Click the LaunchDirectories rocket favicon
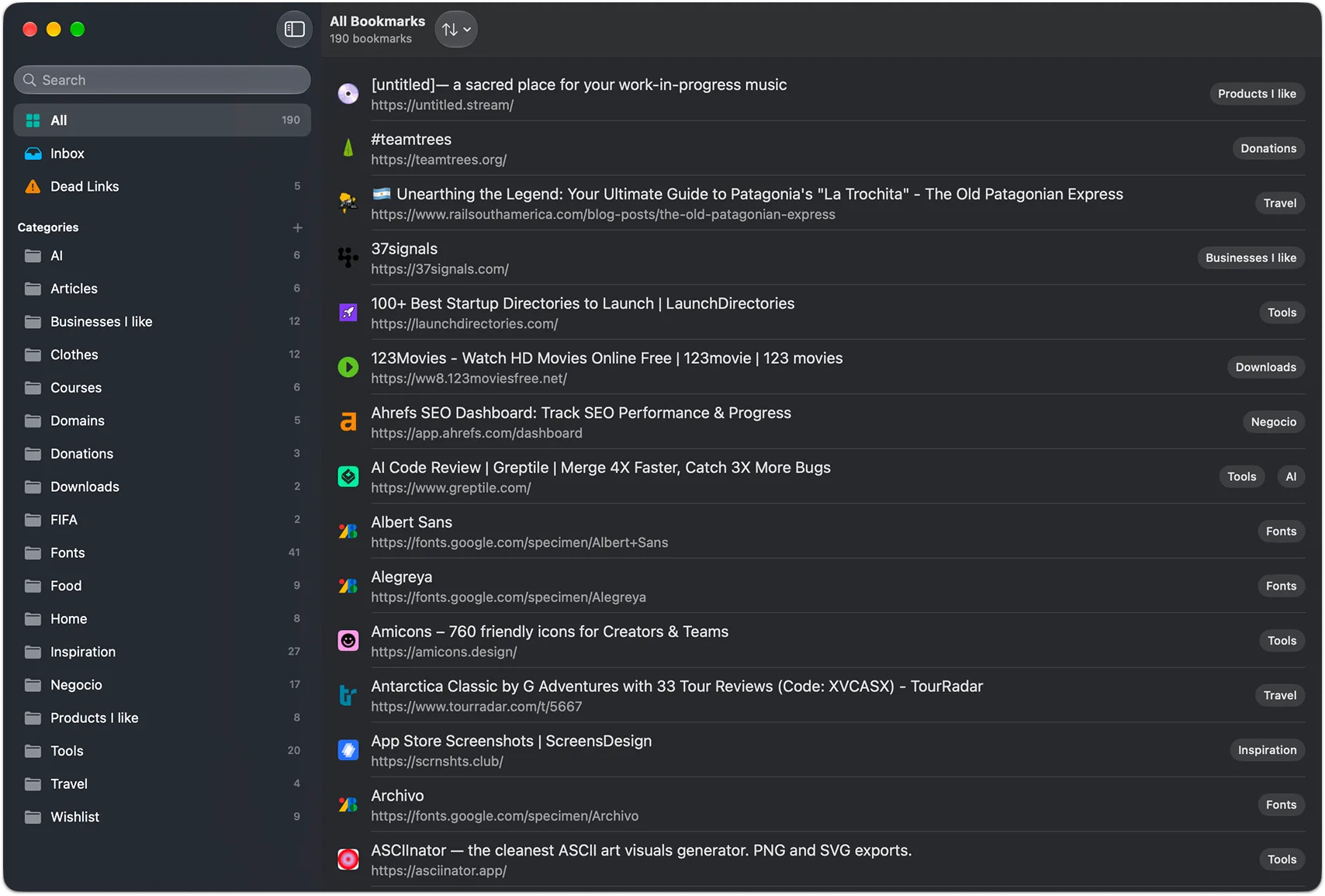This screenshot has height=896, width=1325. (x=348, y=313)
